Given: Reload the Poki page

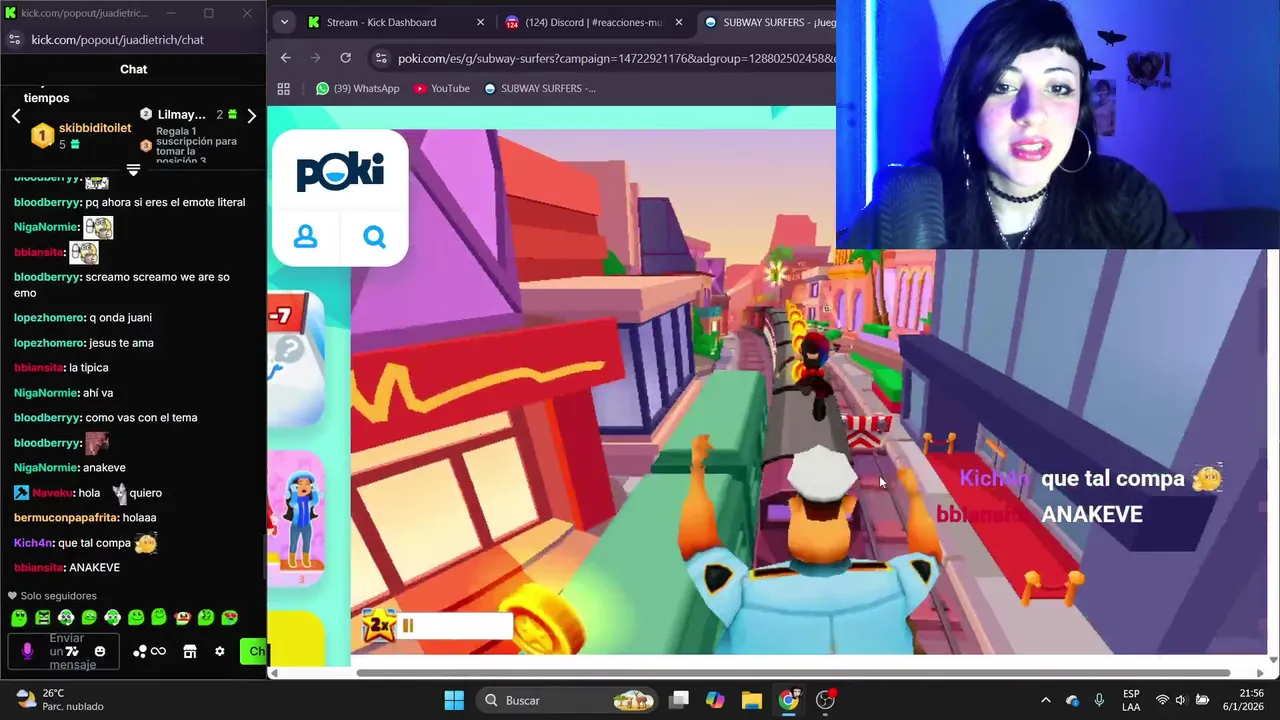Looking at the screenshot, I should [x=346, y=58].
